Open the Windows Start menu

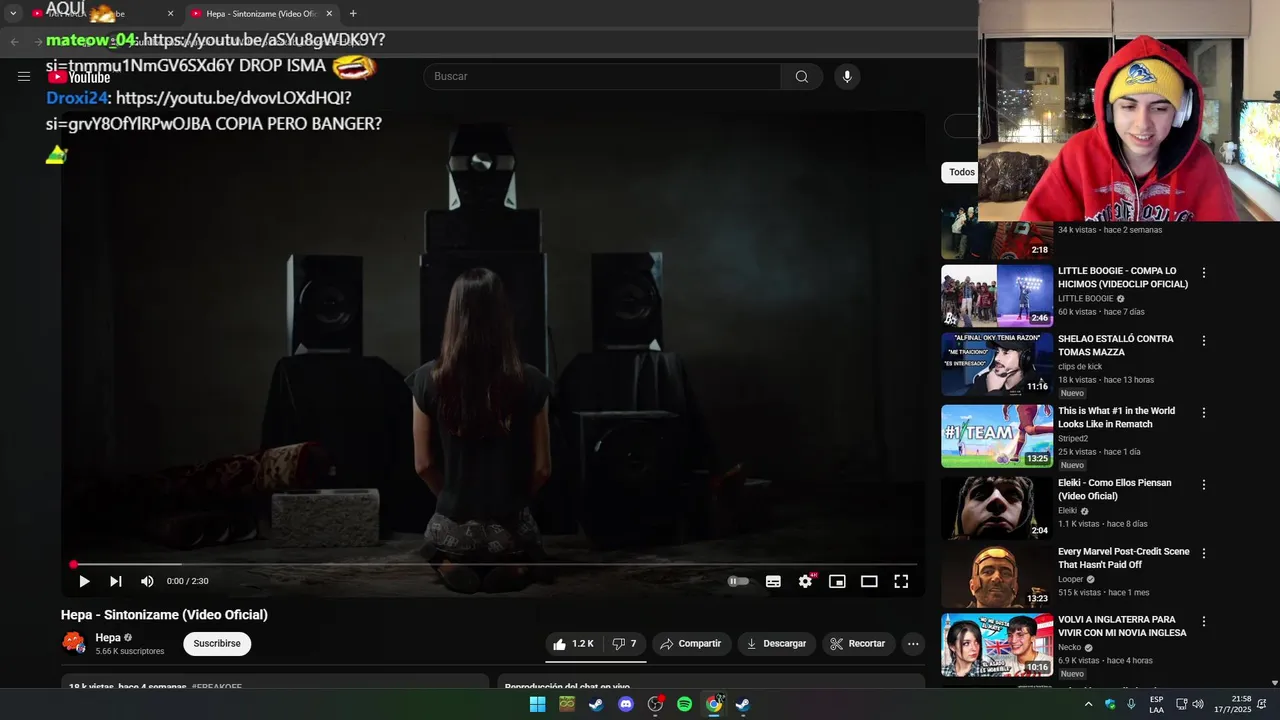537,704
